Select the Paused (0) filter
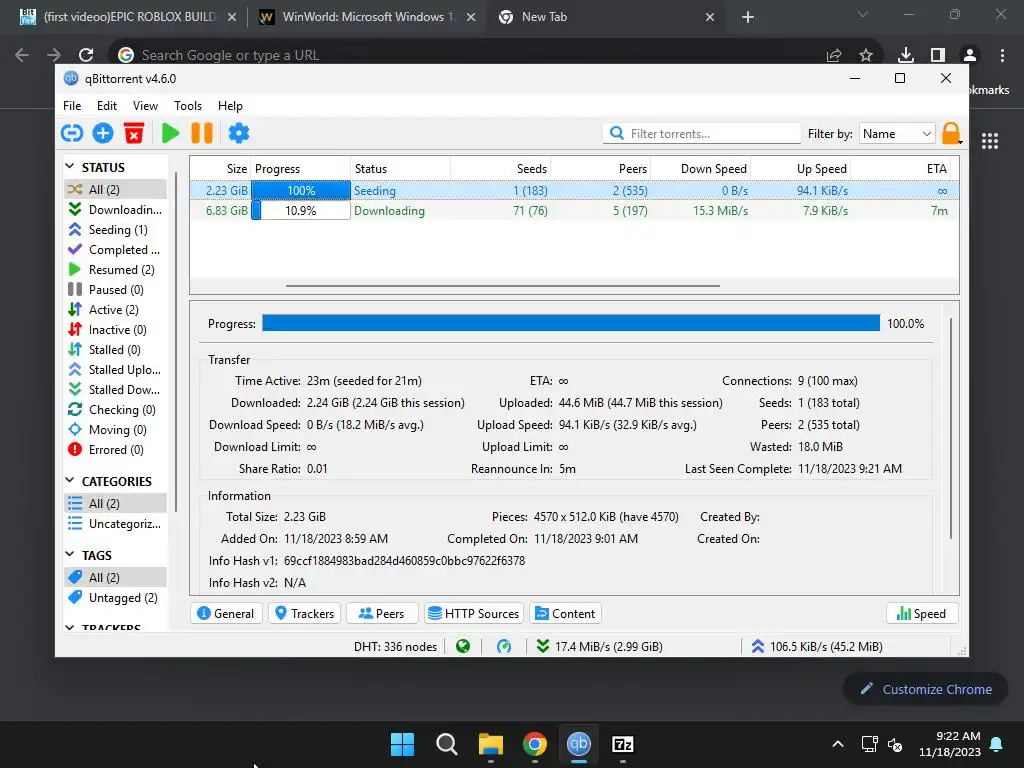The image size is (1024, 768). 115,290
